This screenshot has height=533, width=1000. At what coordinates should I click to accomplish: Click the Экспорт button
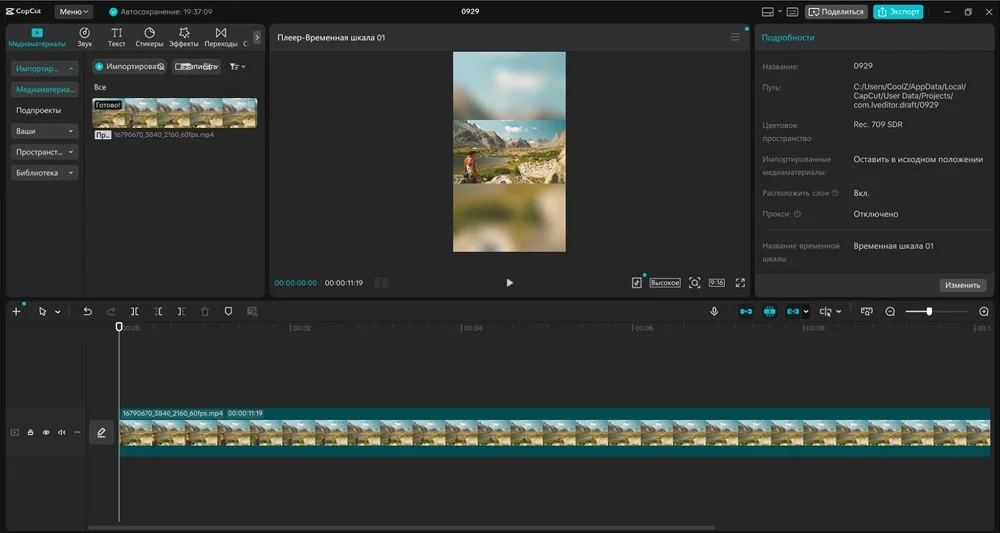pyautogui.click(x=898, y=11)
